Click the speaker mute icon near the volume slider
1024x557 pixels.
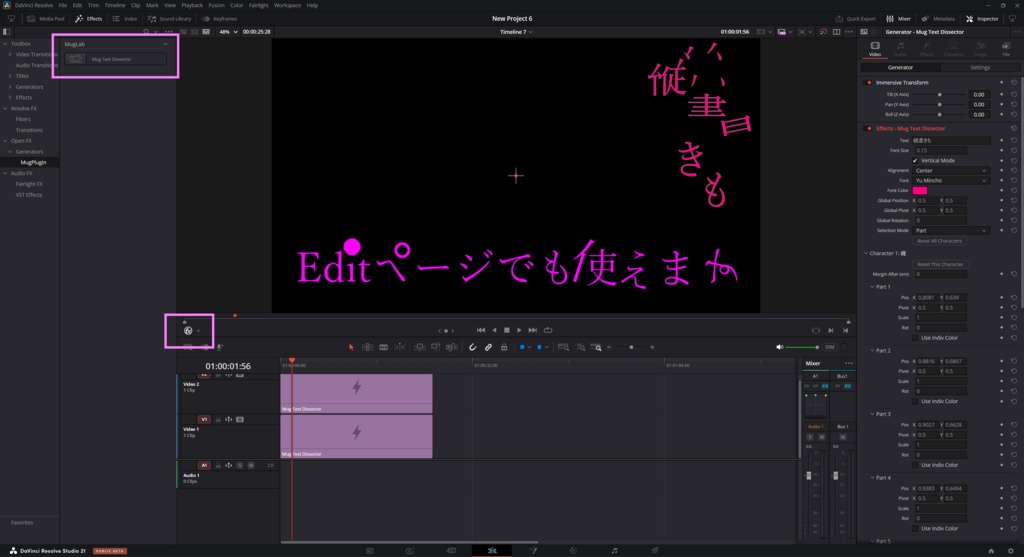779,347
